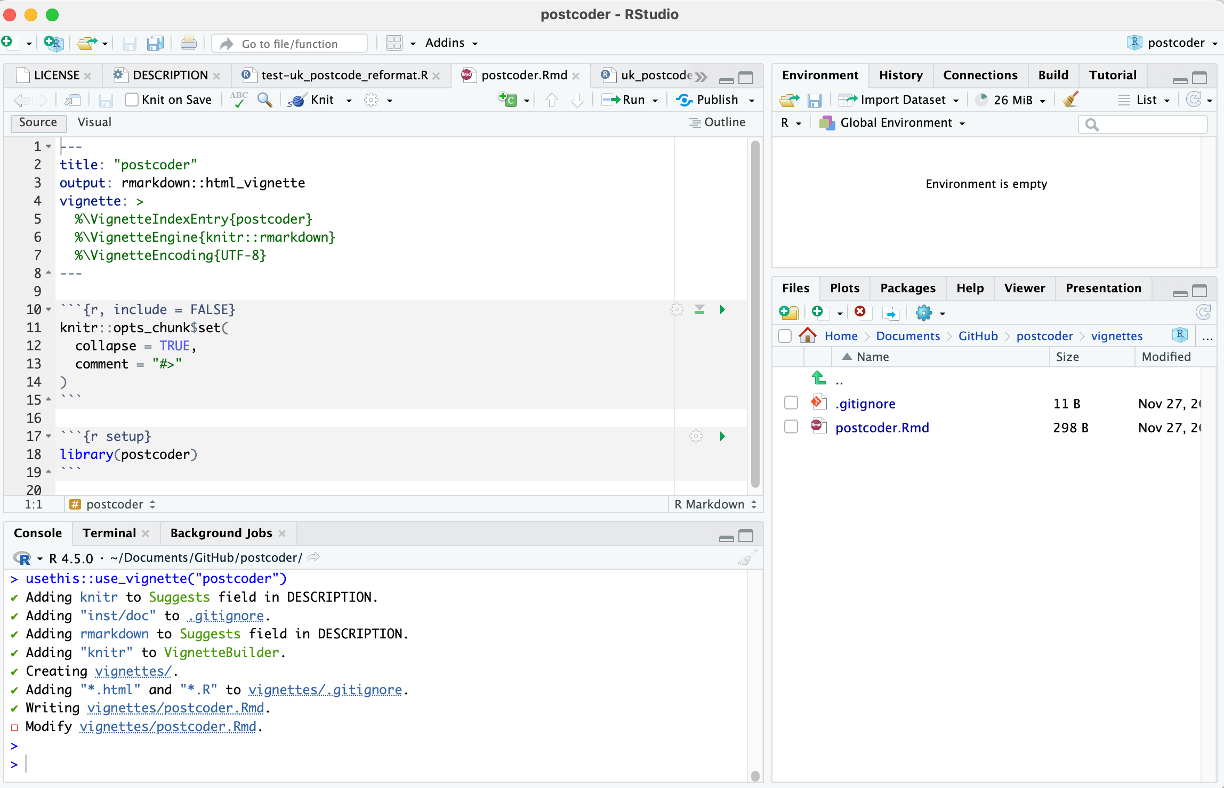The image size is (1224, 788).
Task: Switch to the DESCRIPTION editor tab
Action: [170, 75]
